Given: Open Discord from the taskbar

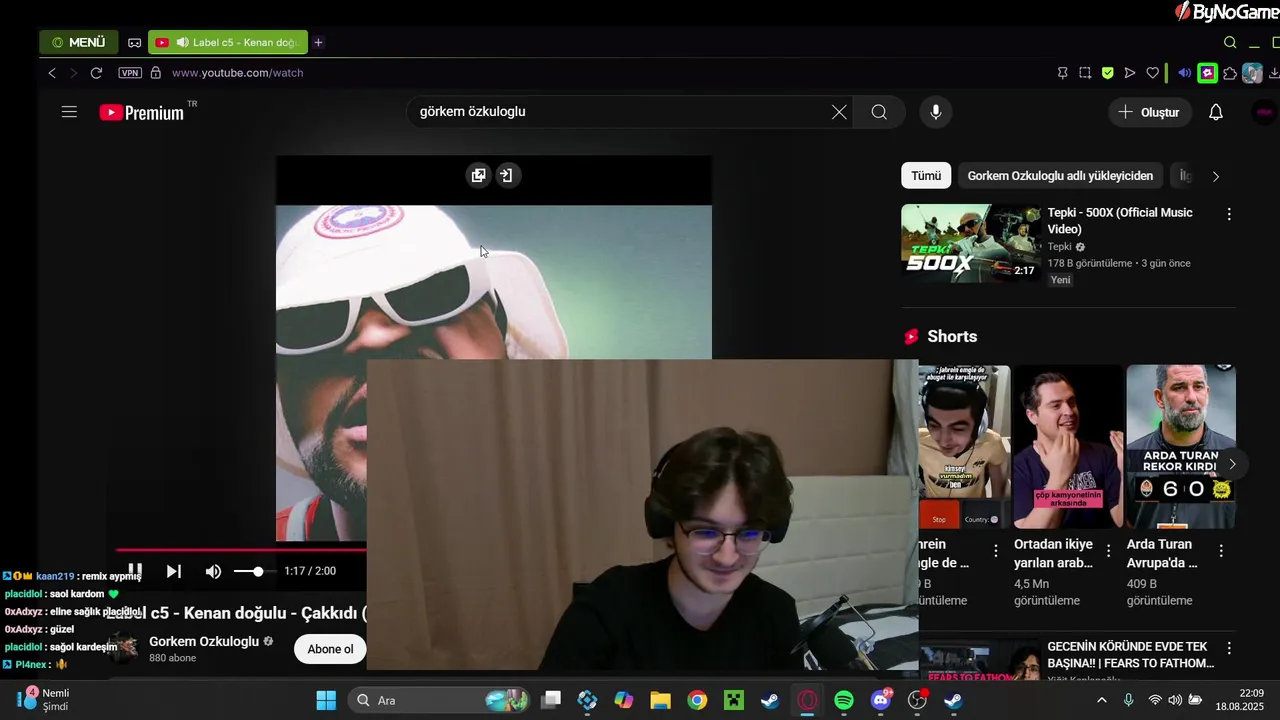Looking at the screenshot, I should [x=881, y=700].
